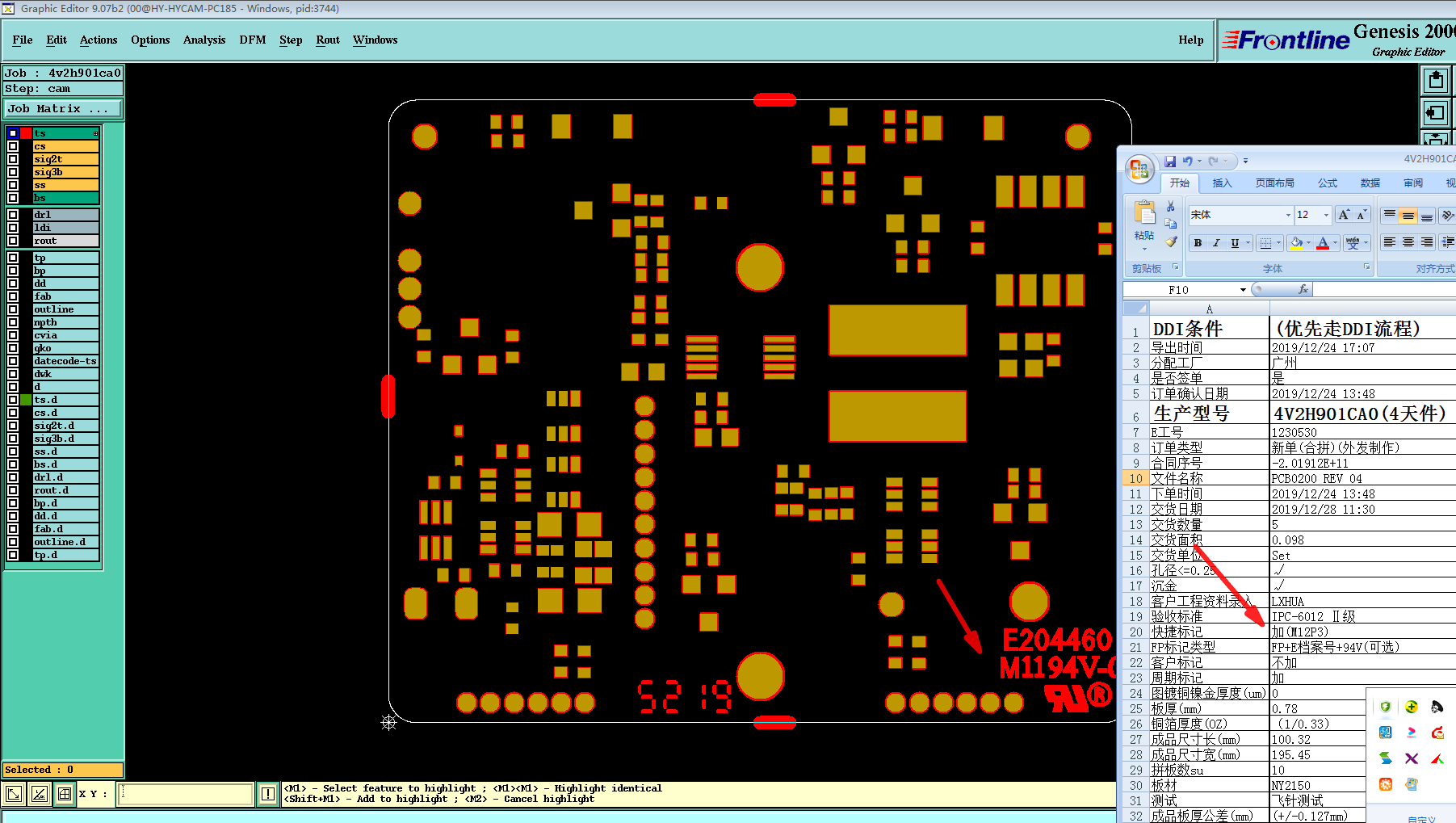The width and height of the screenshot is (1456, 823).
Task: Switch to the 插入 ribbon tab in Excel
Action: click(1222, 183)
